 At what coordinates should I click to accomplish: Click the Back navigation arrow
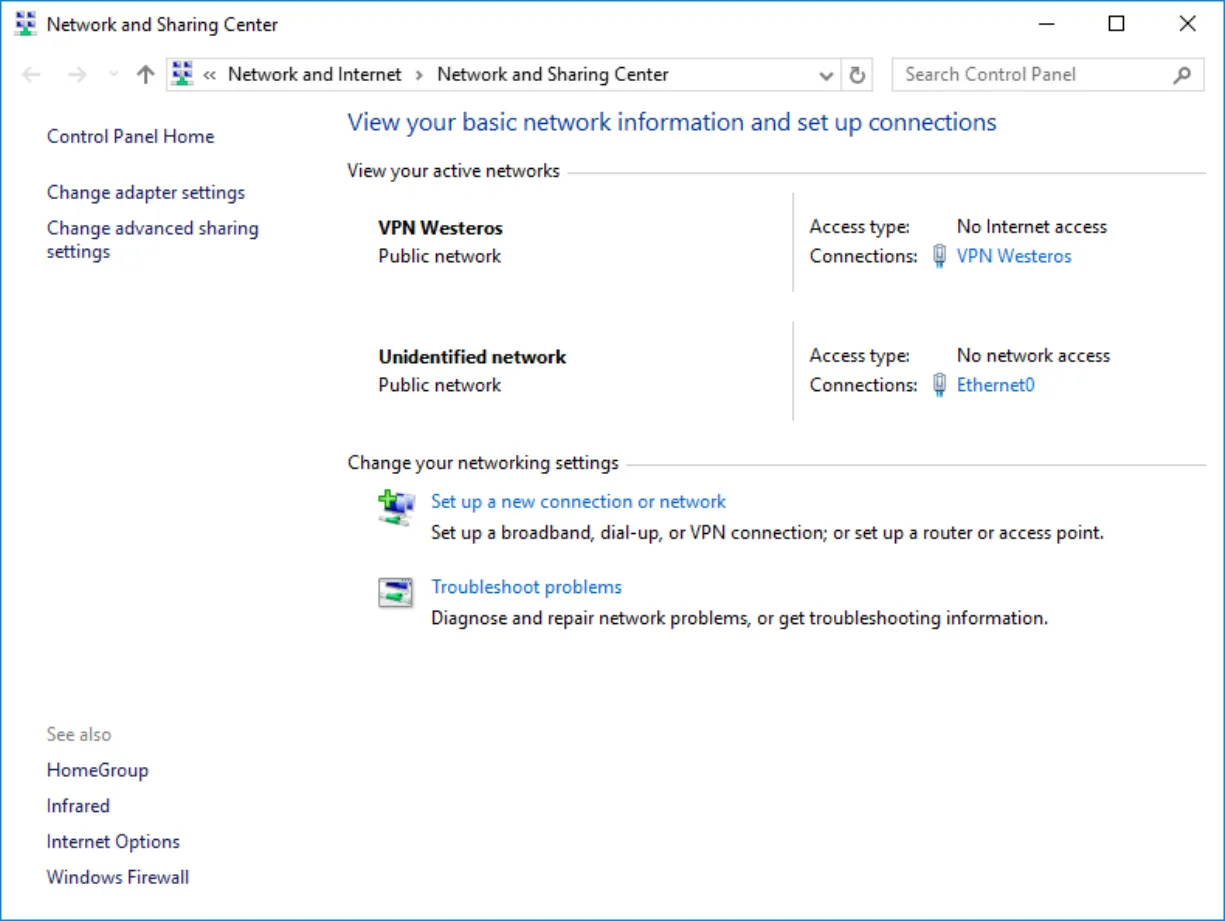(x=31, y=74)
